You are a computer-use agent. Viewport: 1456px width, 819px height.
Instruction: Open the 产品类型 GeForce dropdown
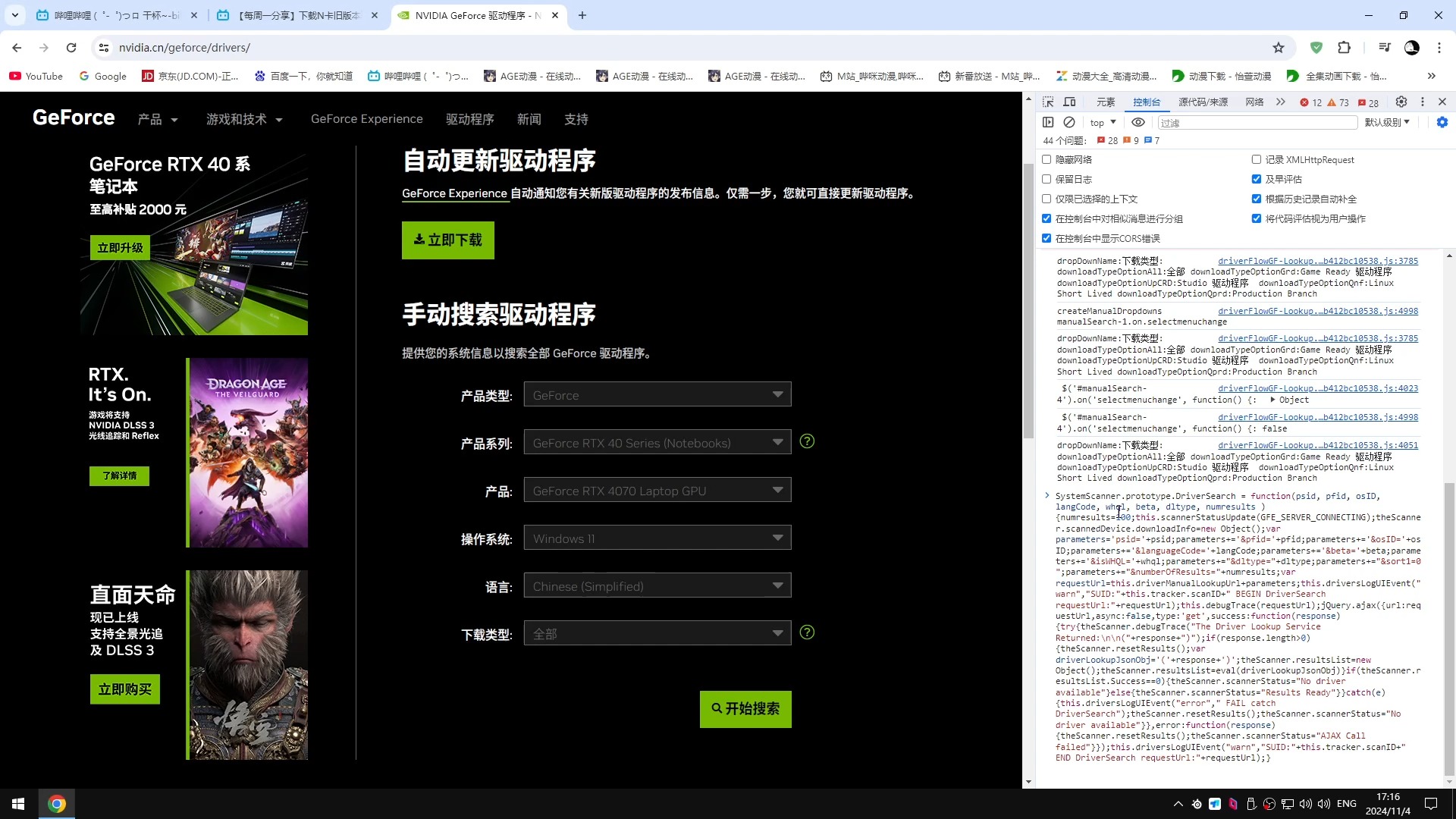pos(657,394)
